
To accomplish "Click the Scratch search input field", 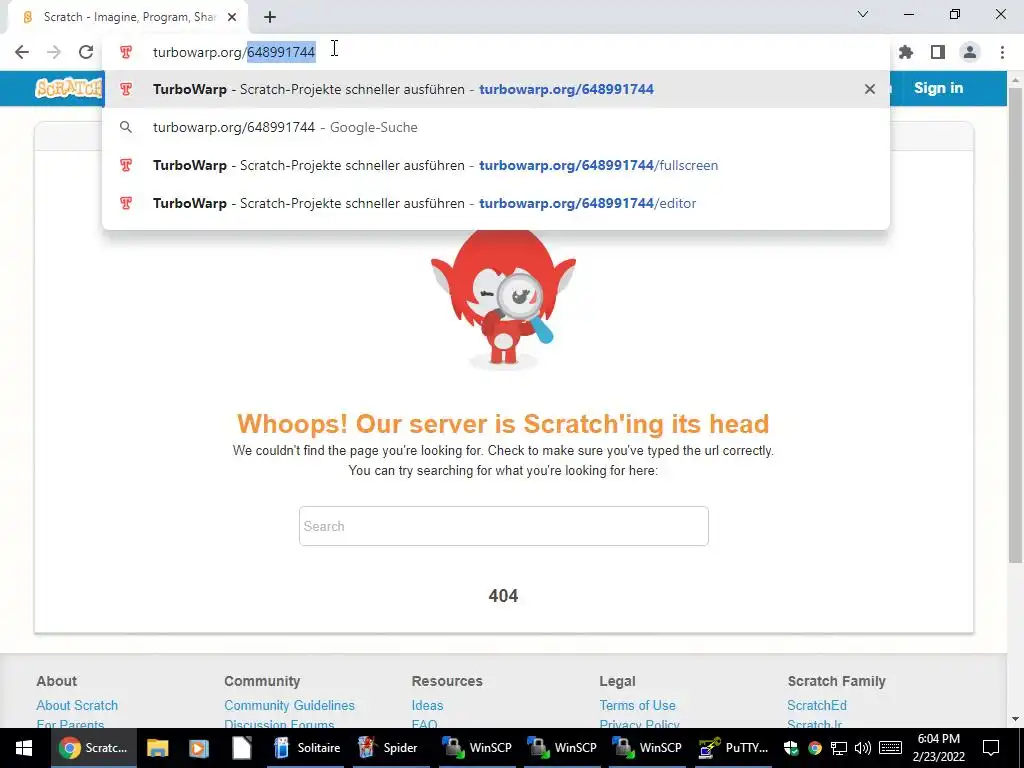I will click(504, 526).
